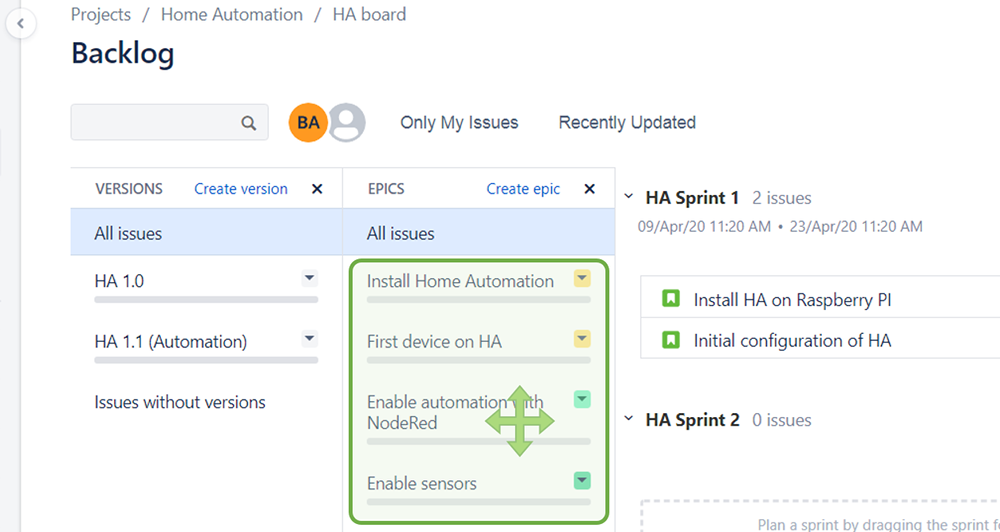Click the search magnifier icon

249,123
